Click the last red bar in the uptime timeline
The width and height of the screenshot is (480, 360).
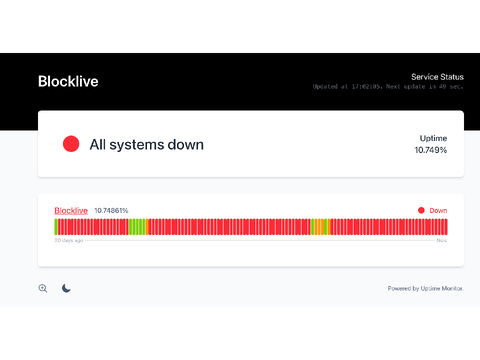(x=446, y=227)
